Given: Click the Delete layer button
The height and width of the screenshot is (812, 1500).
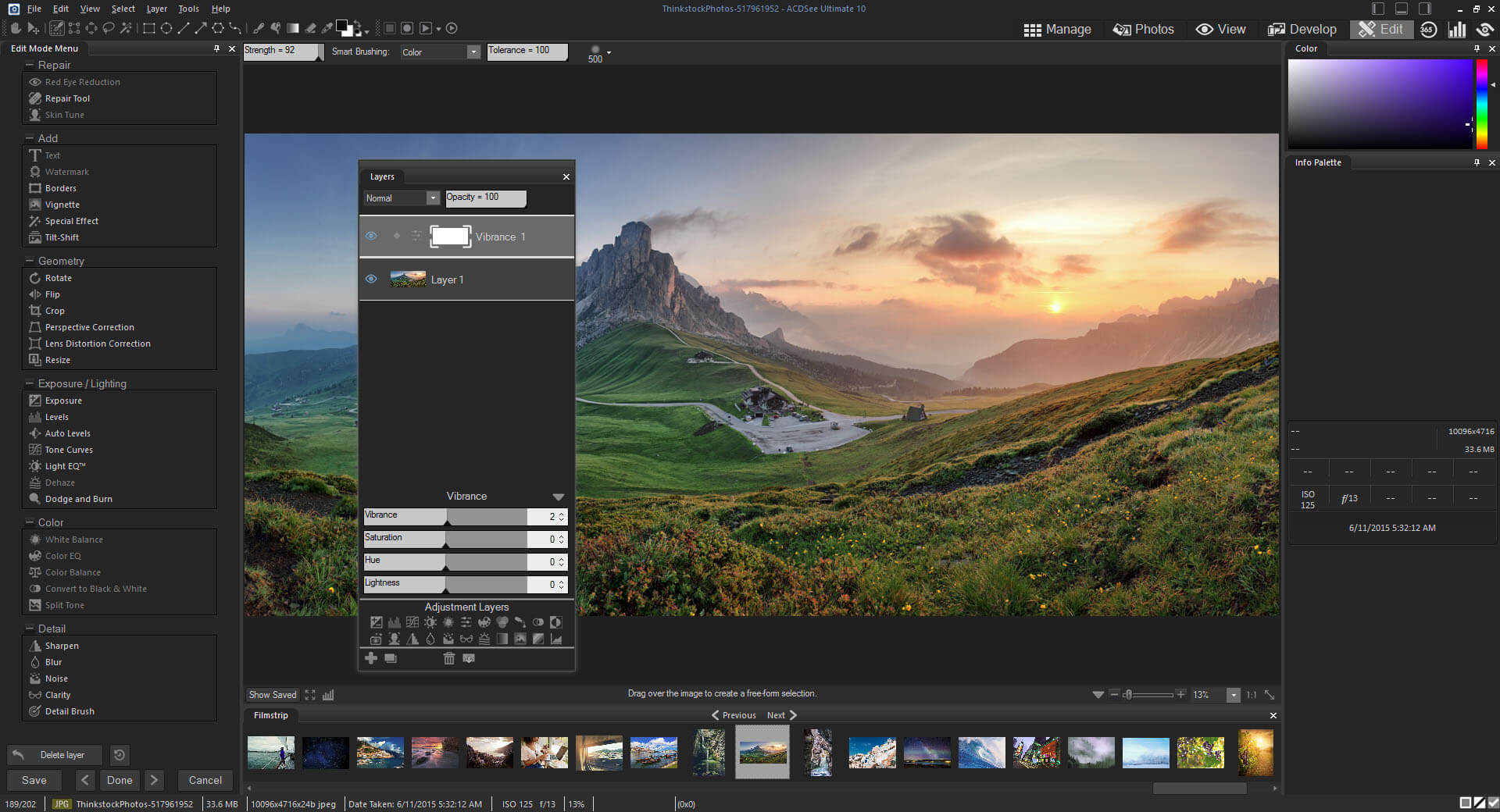Looking at the screenshot, I should tap(55, 755).
